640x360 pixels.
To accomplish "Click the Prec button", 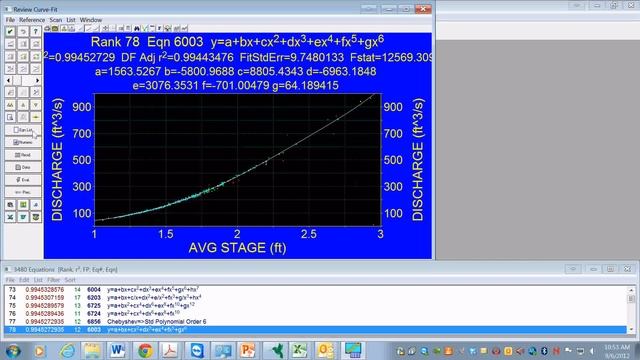I will tap(23, 192).
